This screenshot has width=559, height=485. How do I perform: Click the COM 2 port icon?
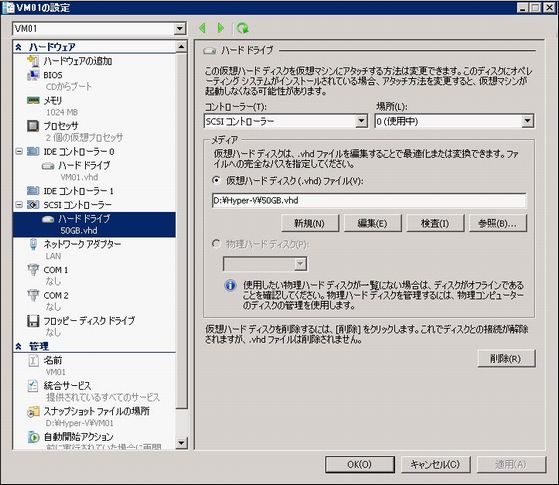point(33,295)
